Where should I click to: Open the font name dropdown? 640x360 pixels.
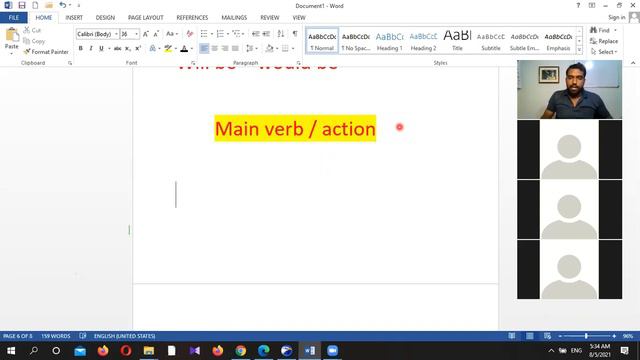click(x=116, y=34)
